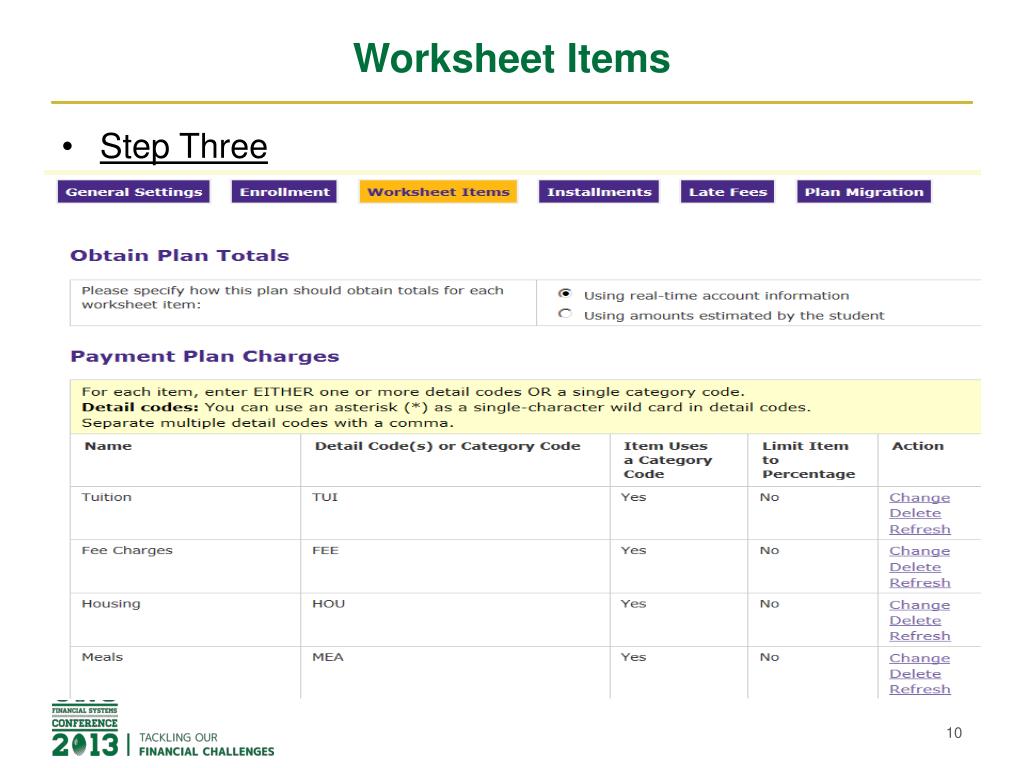Screen dimensions: 1024x768
Task: Delete the Meals worksheet item
Action: click(x=915, y=674)
